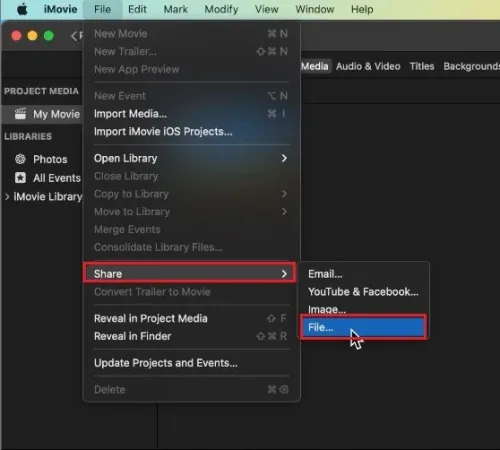Switch to the Titles tab
Image resolution: width=500 pixels, height=450 pixels.
click(422, 66)
